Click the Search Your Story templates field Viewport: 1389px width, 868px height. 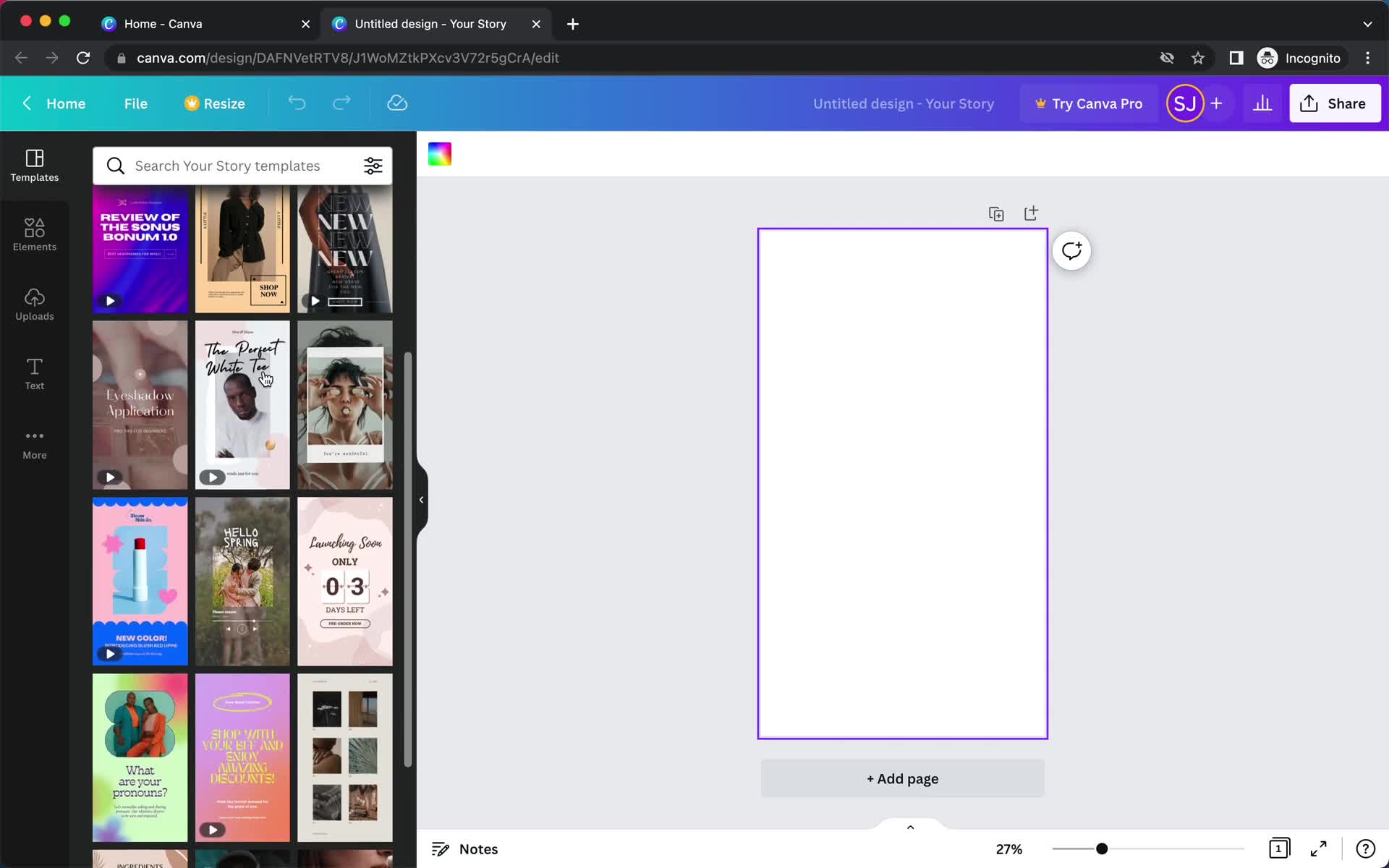coord(242,166)
